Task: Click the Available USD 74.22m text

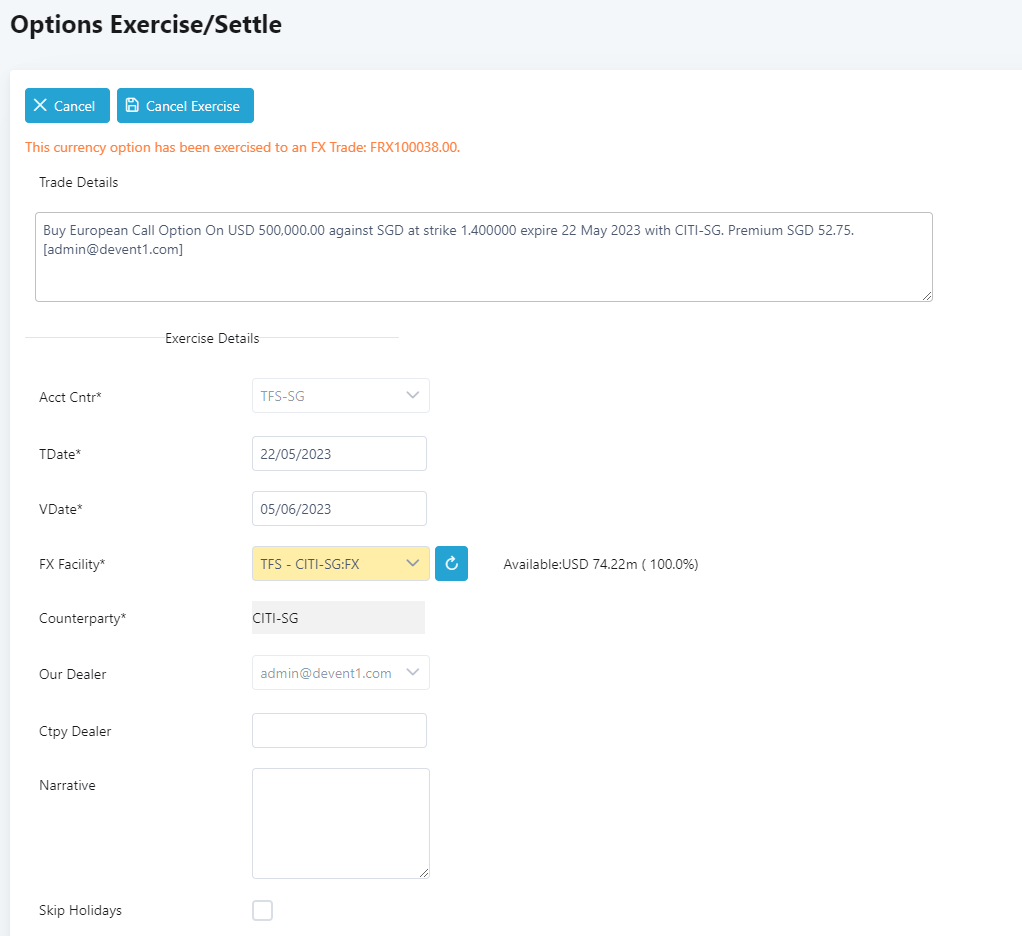Action: coord(600,564)
